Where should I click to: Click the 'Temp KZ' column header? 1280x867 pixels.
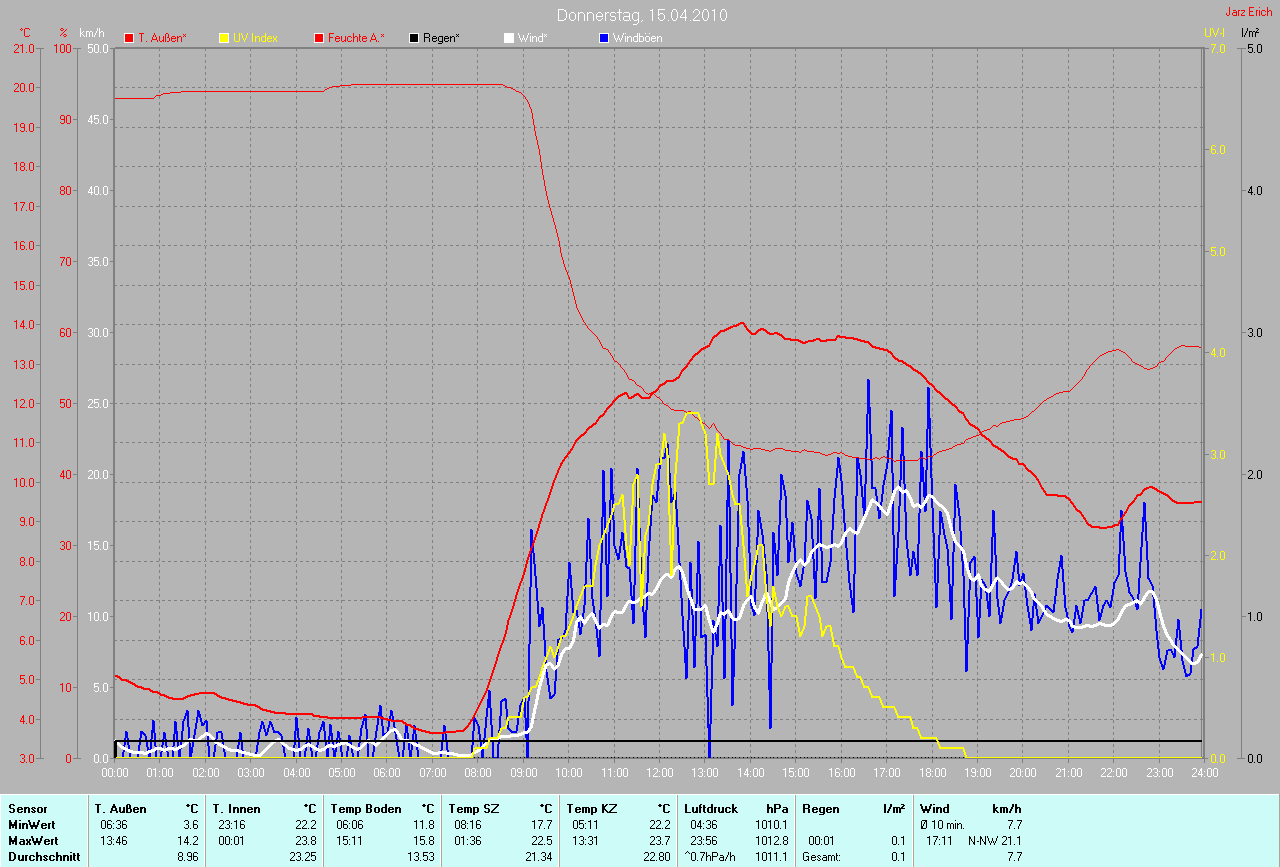coord(592,808)
